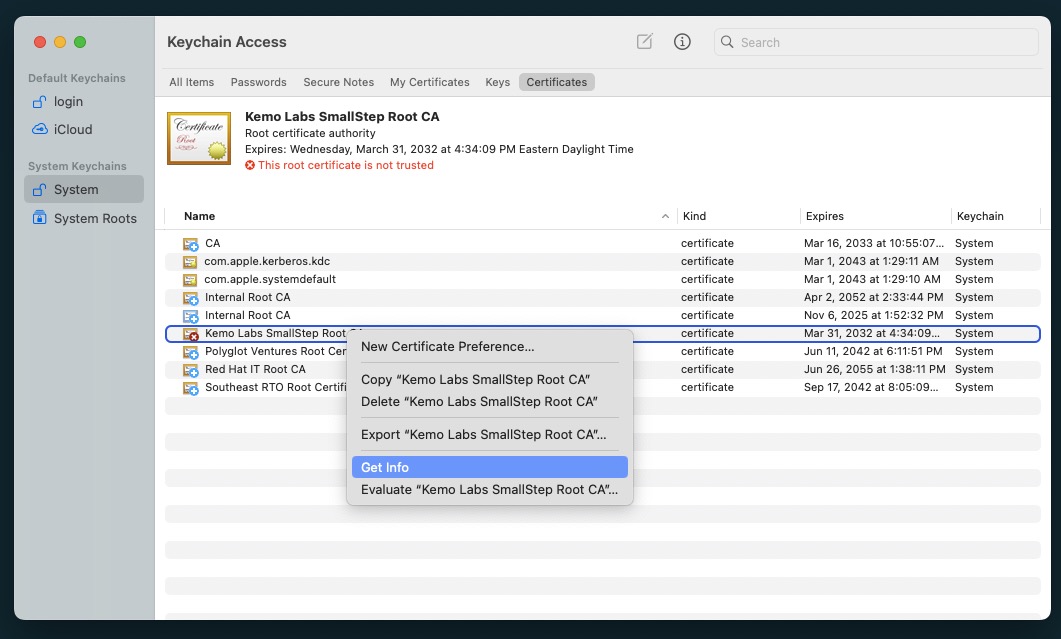Click the large certificate thumbnail image
1061x639 pixels.
199,138
